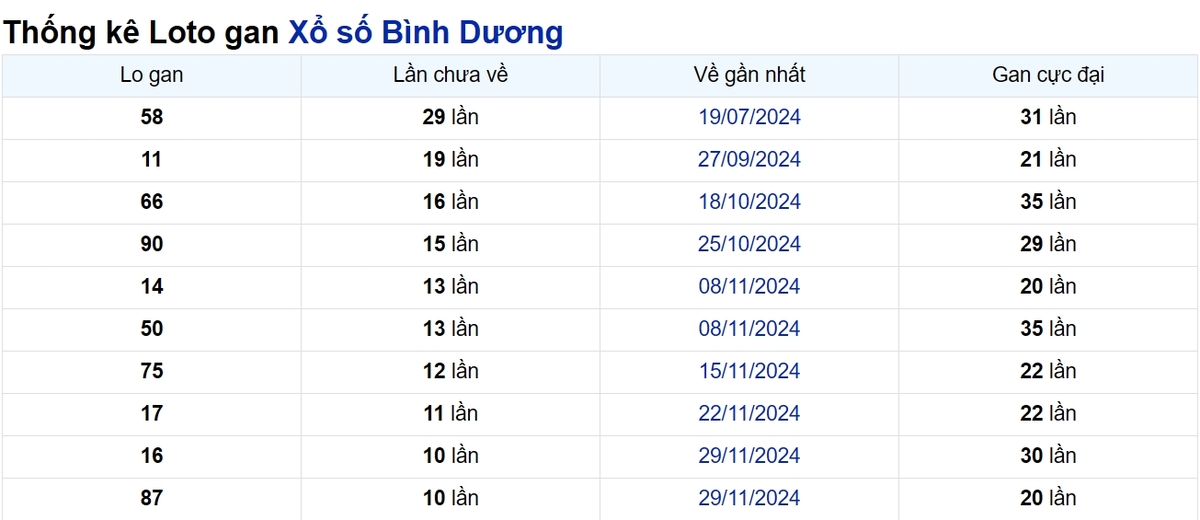Select '20 lần' in the 87 row
Image resolution: width=1200 pixels, height=520 pixels.
(x=1048, y=498)
